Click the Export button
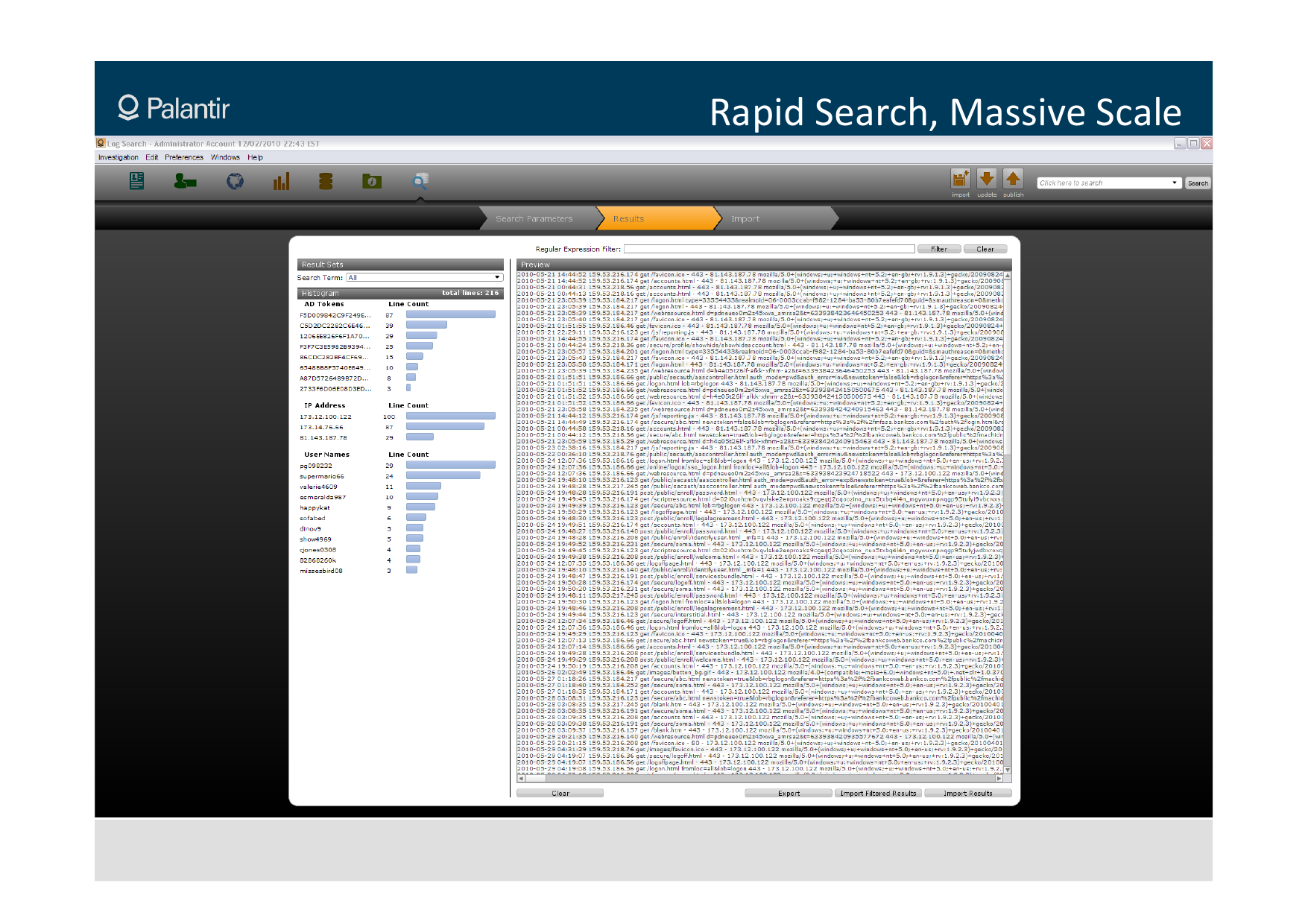This screenshot has width=1308, height=924. coord(789,793)
